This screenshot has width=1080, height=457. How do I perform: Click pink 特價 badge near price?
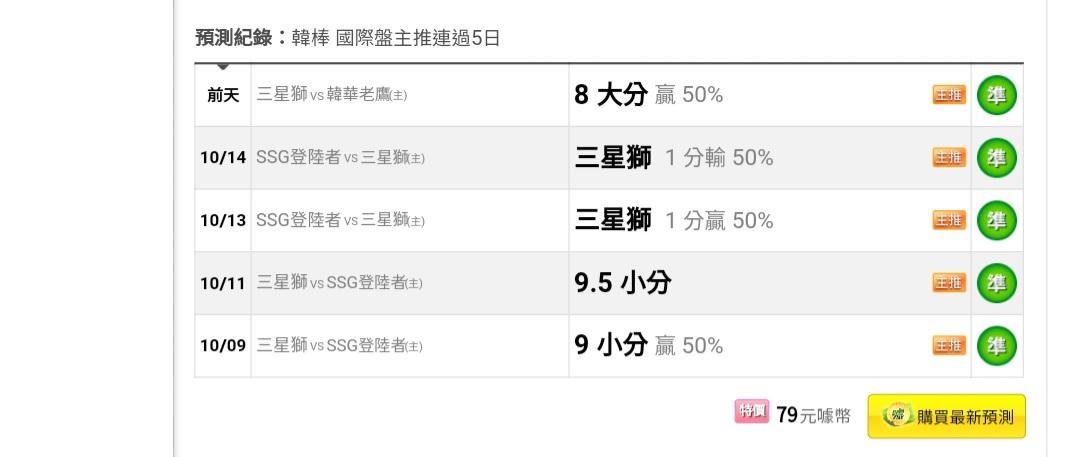point(751,413)
